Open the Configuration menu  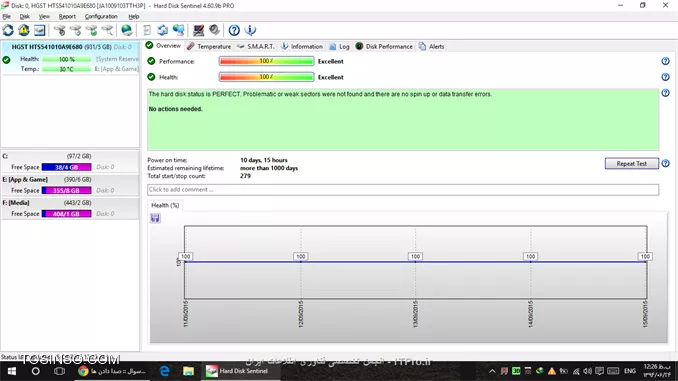tap(101, 16)
